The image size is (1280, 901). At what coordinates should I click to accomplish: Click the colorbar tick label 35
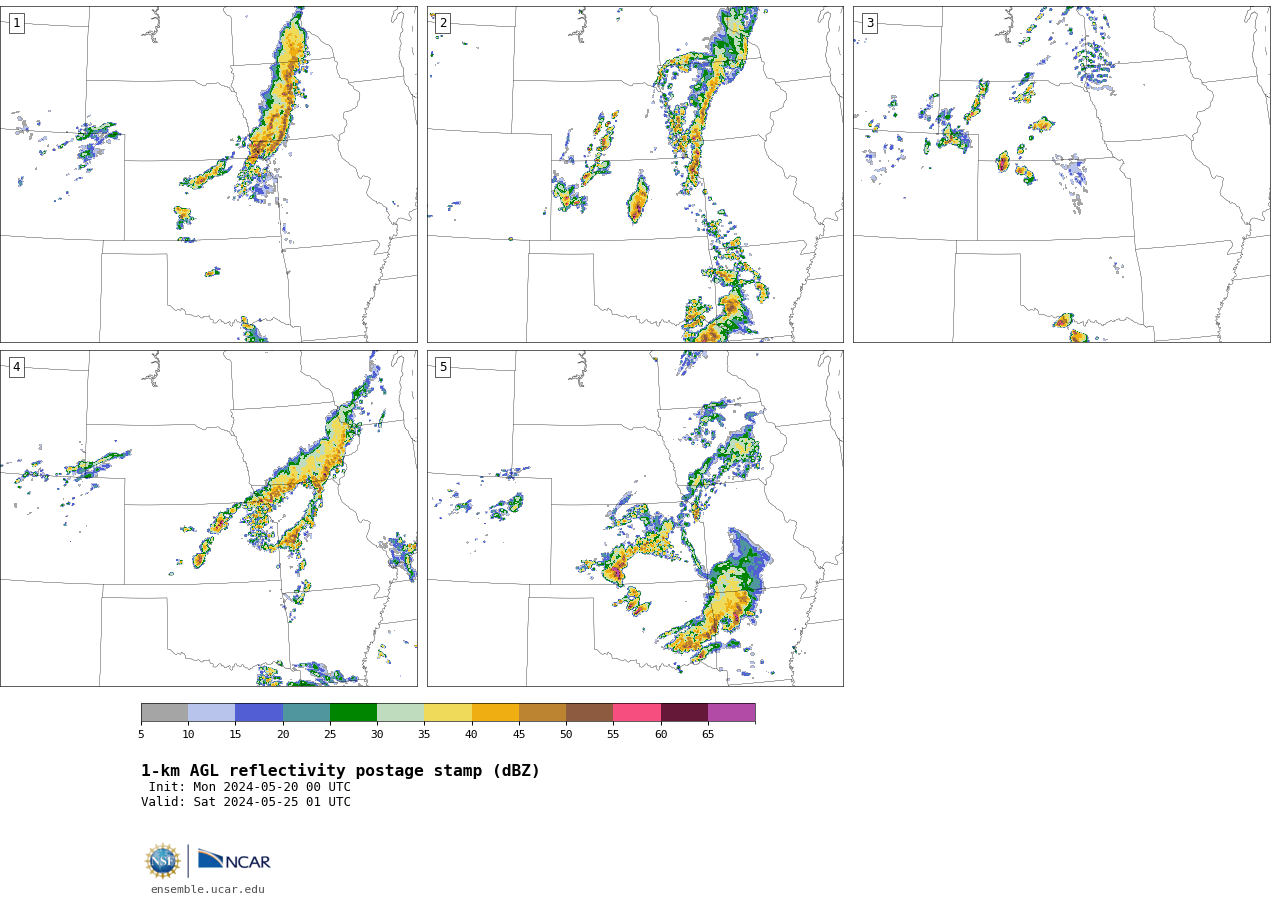(x=424, y=735)
